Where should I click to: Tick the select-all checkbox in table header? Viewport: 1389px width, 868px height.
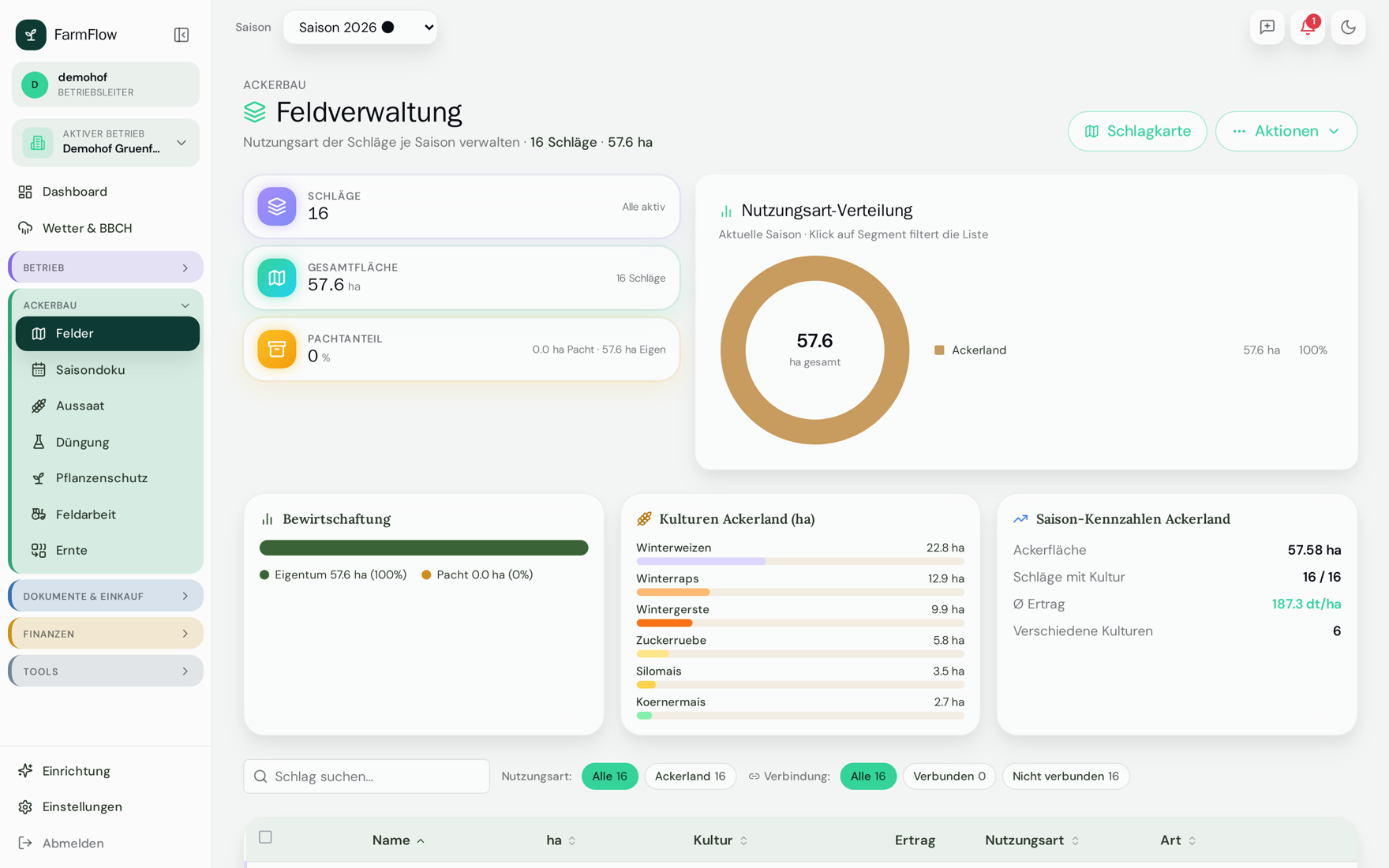tap(265, 837)
